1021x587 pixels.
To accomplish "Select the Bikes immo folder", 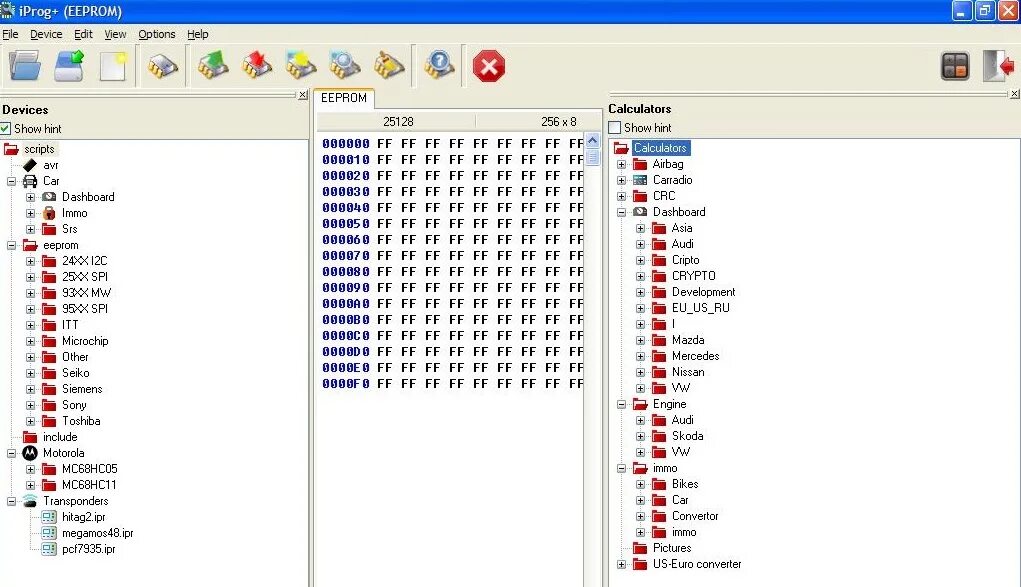I will point(684,484).
